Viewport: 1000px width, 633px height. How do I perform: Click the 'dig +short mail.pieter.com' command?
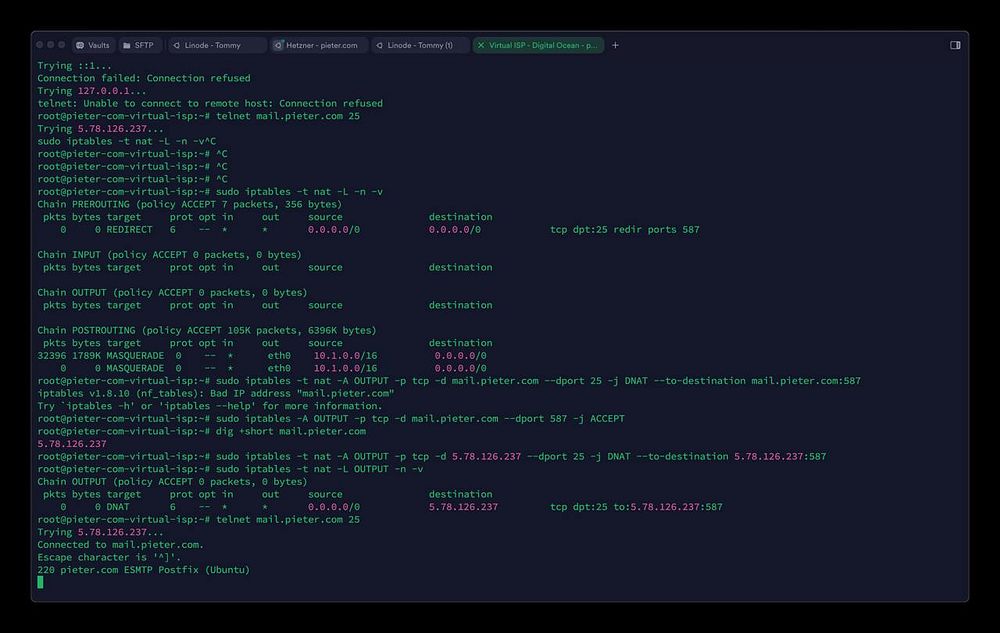click(x=291, y=431)
